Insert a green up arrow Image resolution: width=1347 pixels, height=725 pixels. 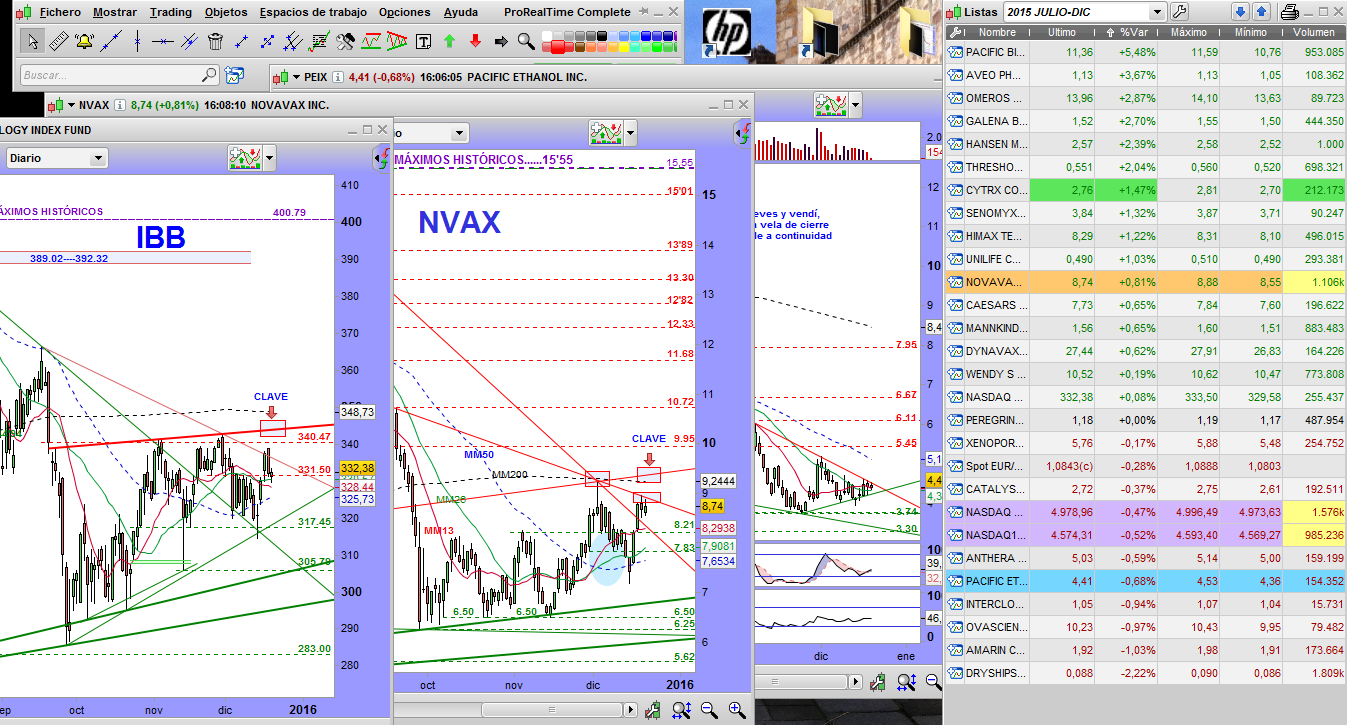pyautogui.click(x=449, y=41)
